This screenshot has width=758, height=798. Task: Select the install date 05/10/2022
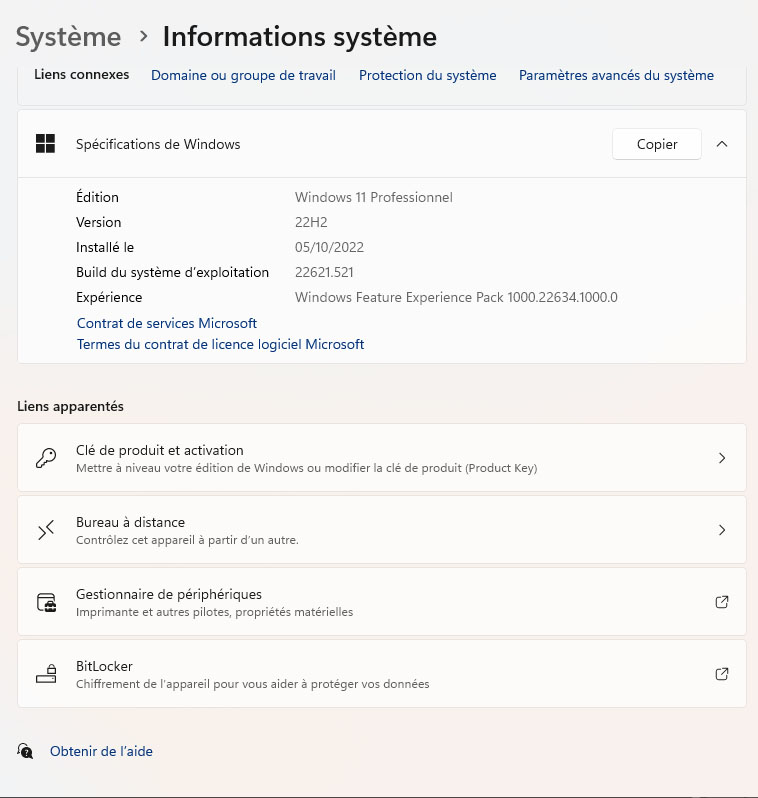coord(329,247)
